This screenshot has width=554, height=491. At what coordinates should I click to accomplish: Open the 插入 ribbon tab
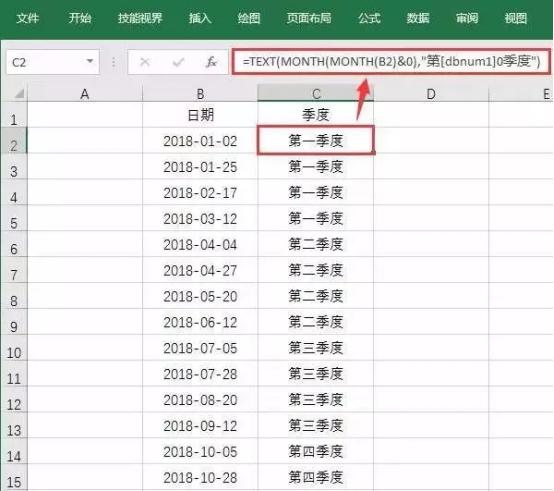coord(200,18)
